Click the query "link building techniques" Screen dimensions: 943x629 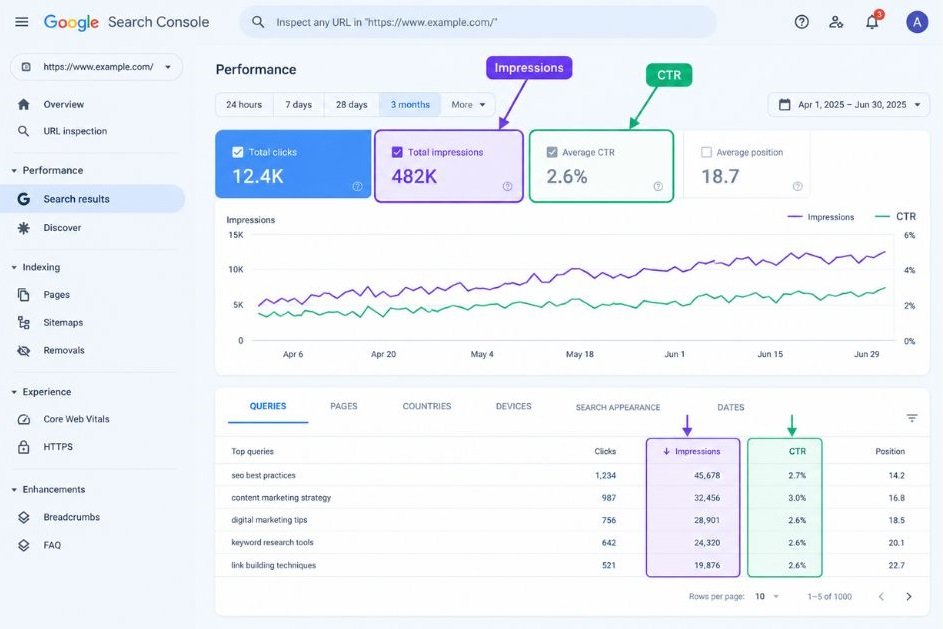tap(274, 565)
